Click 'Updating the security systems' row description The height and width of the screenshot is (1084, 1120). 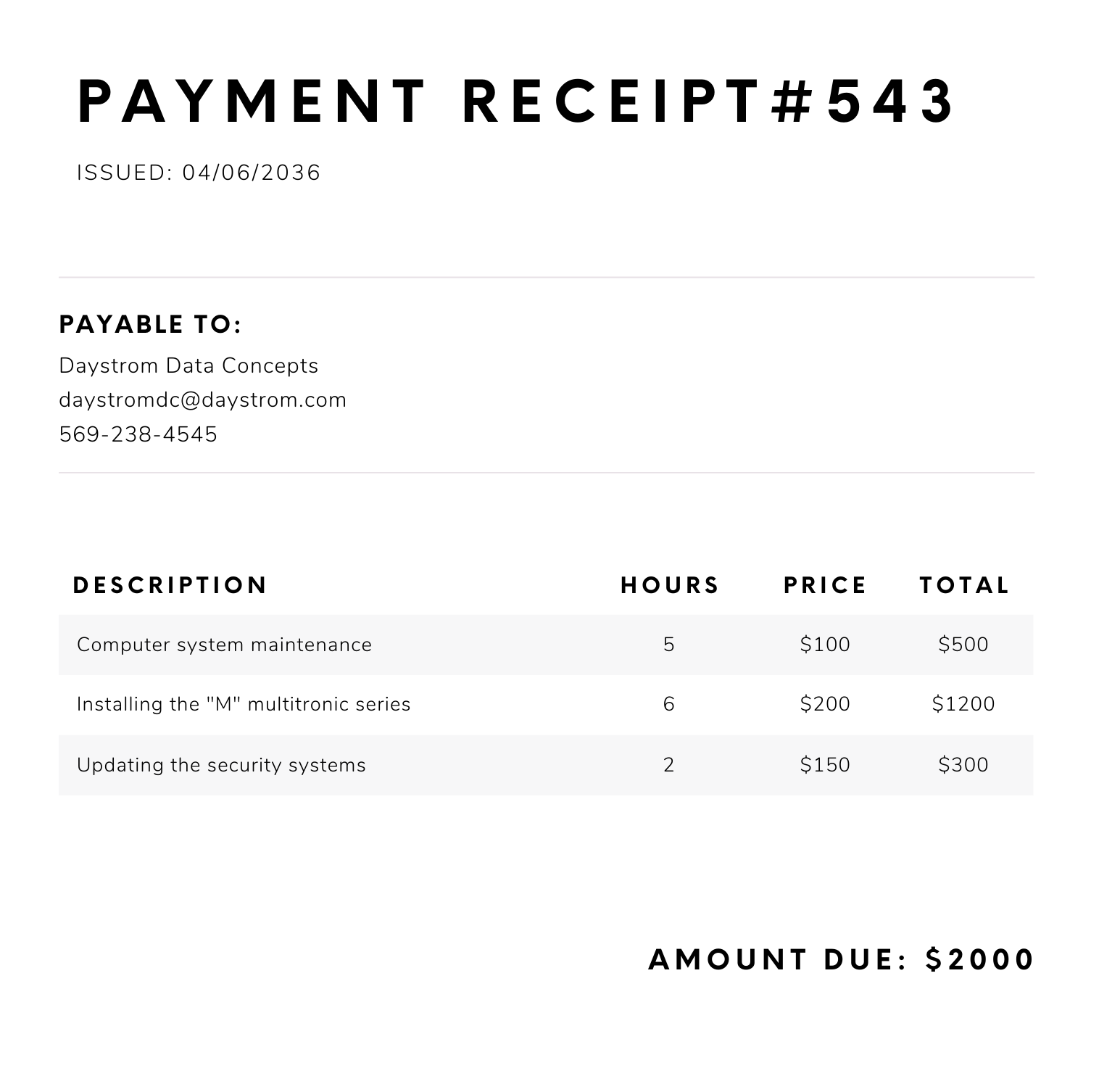[x=221, y=765]
